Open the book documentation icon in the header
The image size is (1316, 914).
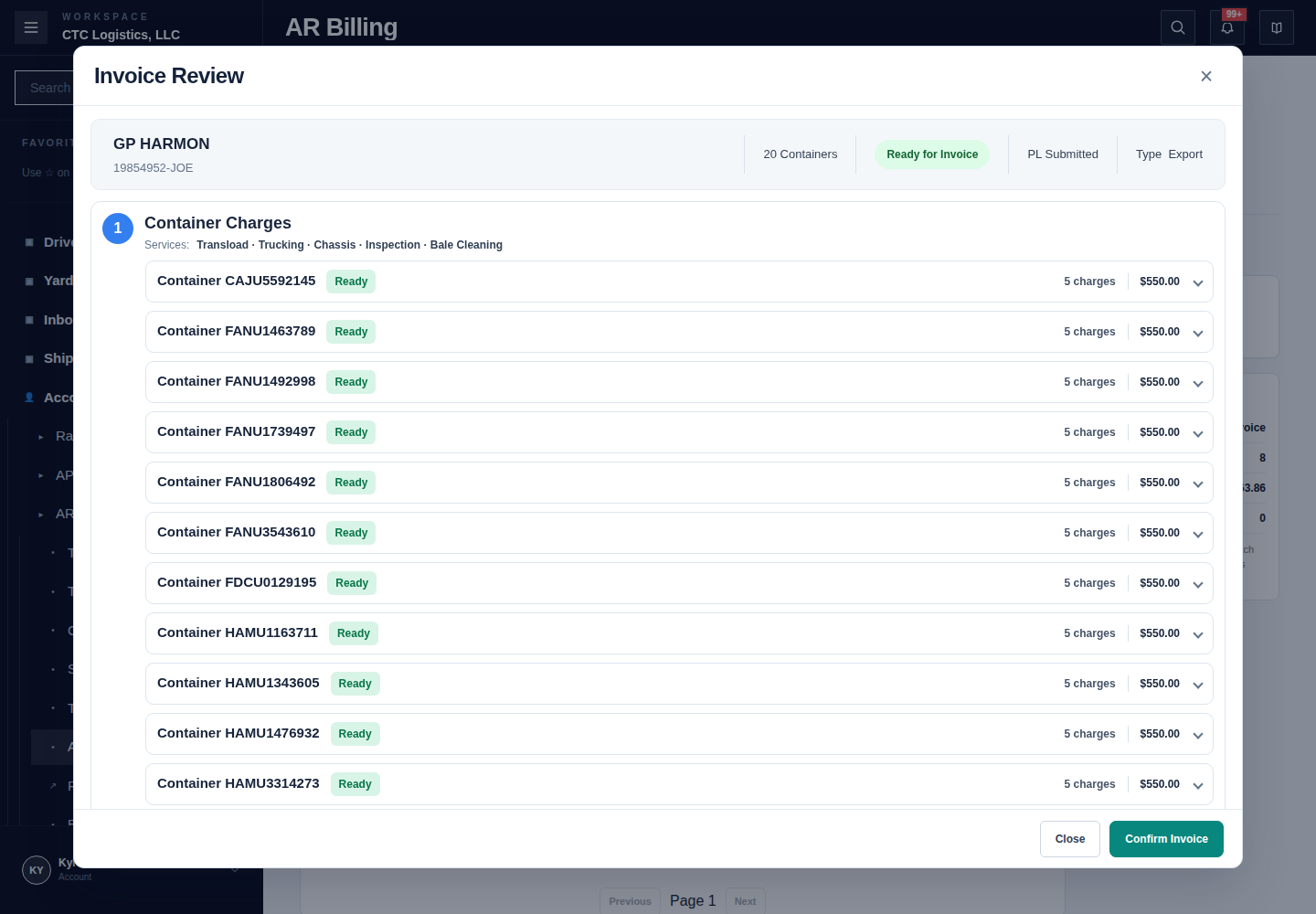tap(1277, 27)
